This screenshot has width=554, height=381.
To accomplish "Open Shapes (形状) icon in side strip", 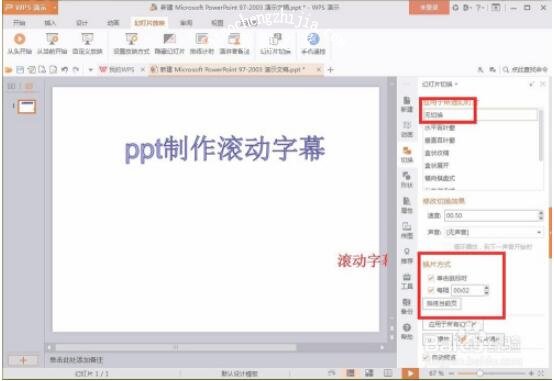I will pos(407,180).
